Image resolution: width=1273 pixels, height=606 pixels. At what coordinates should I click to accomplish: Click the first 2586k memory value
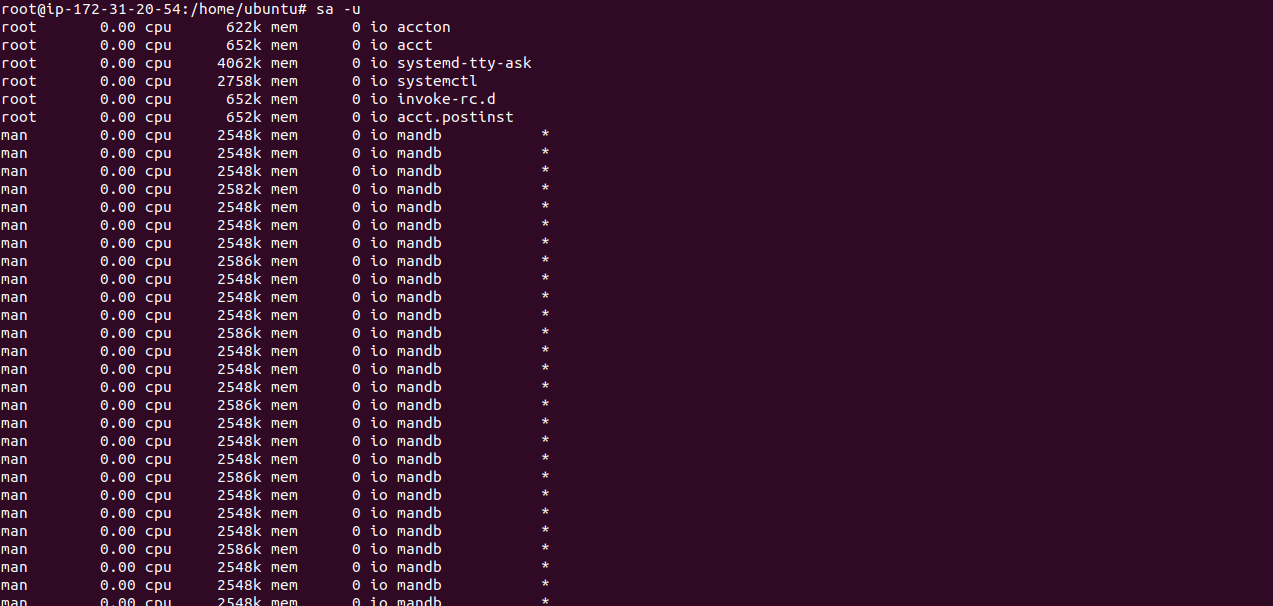[239, 261]
